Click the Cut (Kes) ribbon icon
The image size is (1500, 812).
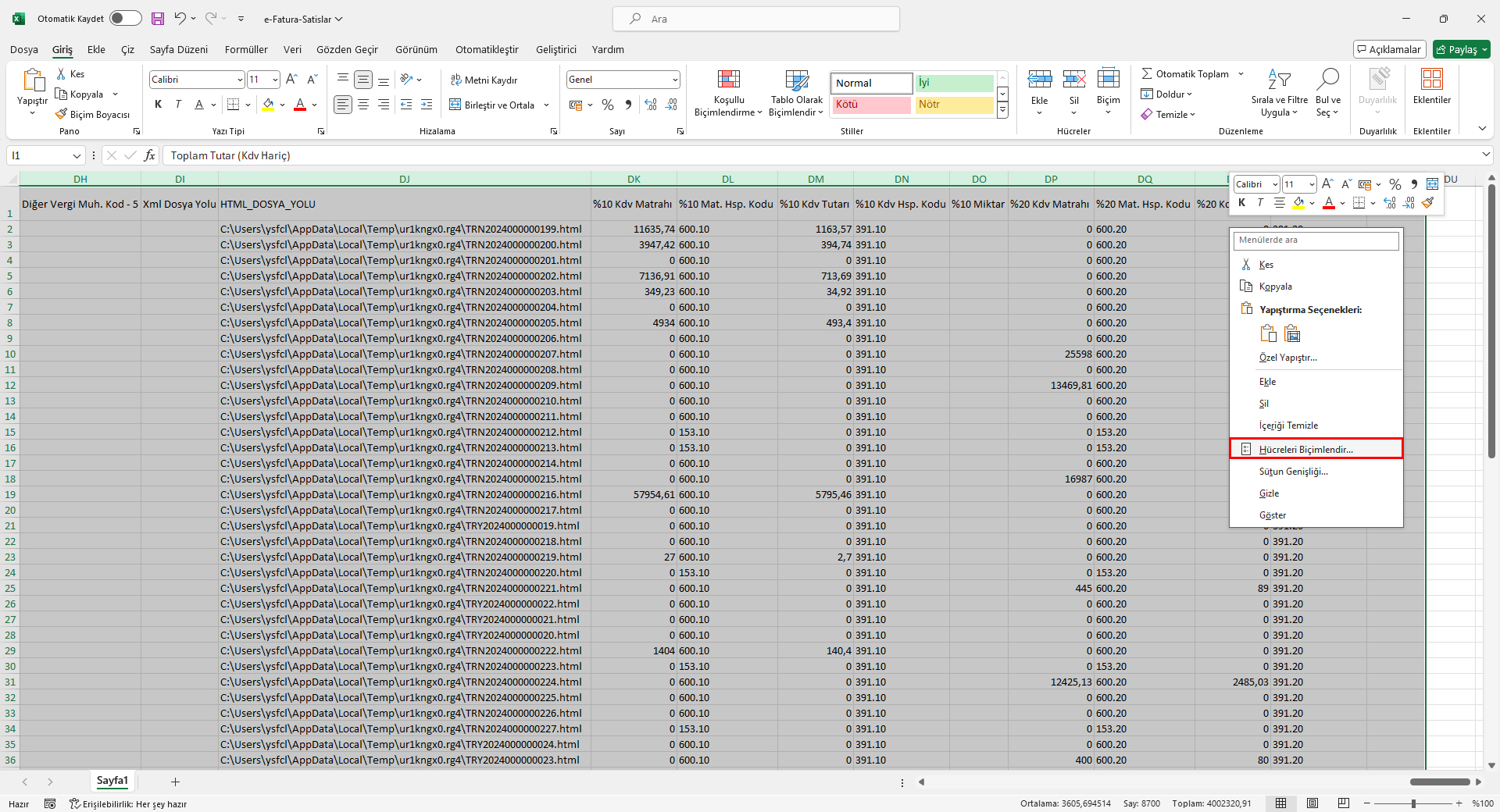61,74
